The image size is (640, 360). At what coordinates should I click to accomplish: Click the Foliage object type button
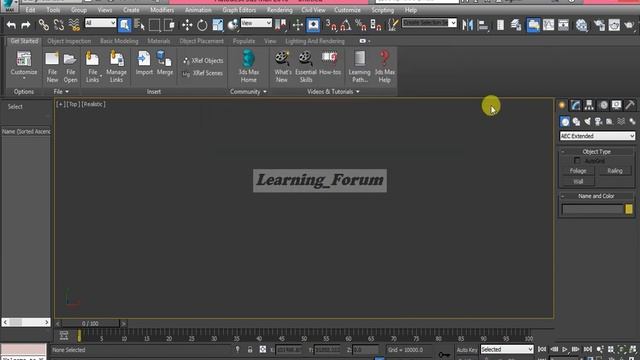[x=578, y=171]
